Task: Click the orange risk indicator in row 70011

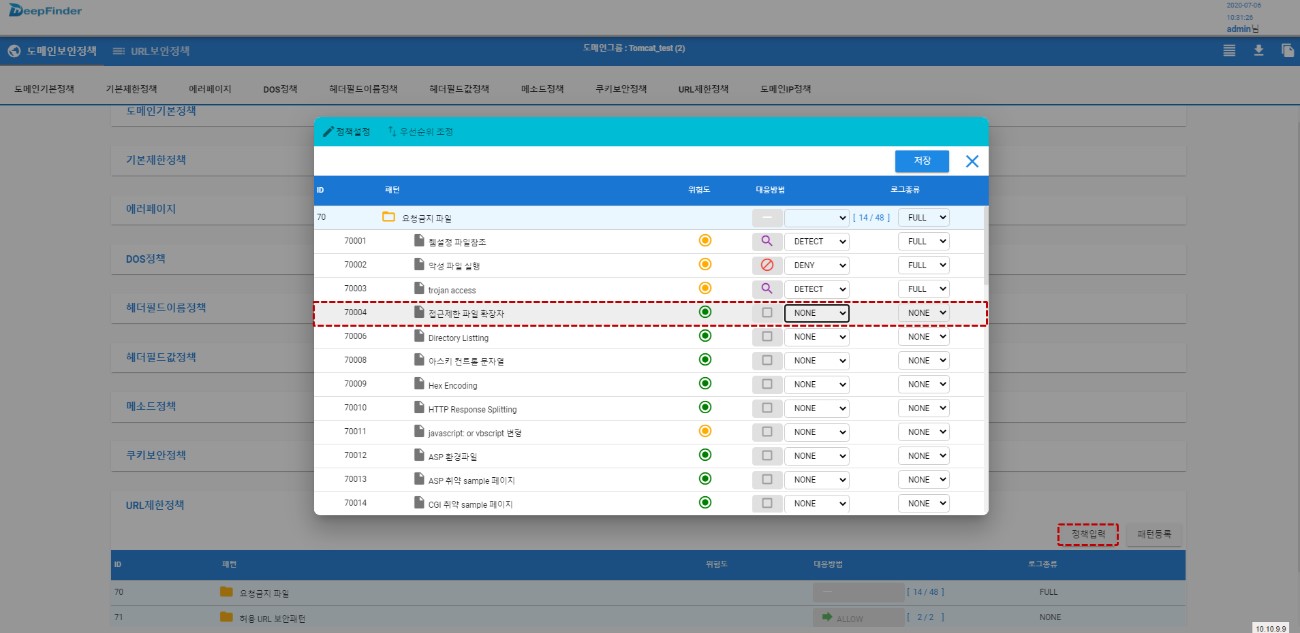Action: tap(704, 431)
